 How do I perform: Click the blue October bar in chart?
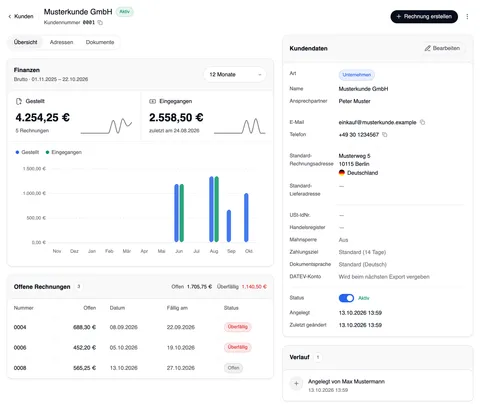[x=246, y=218]
